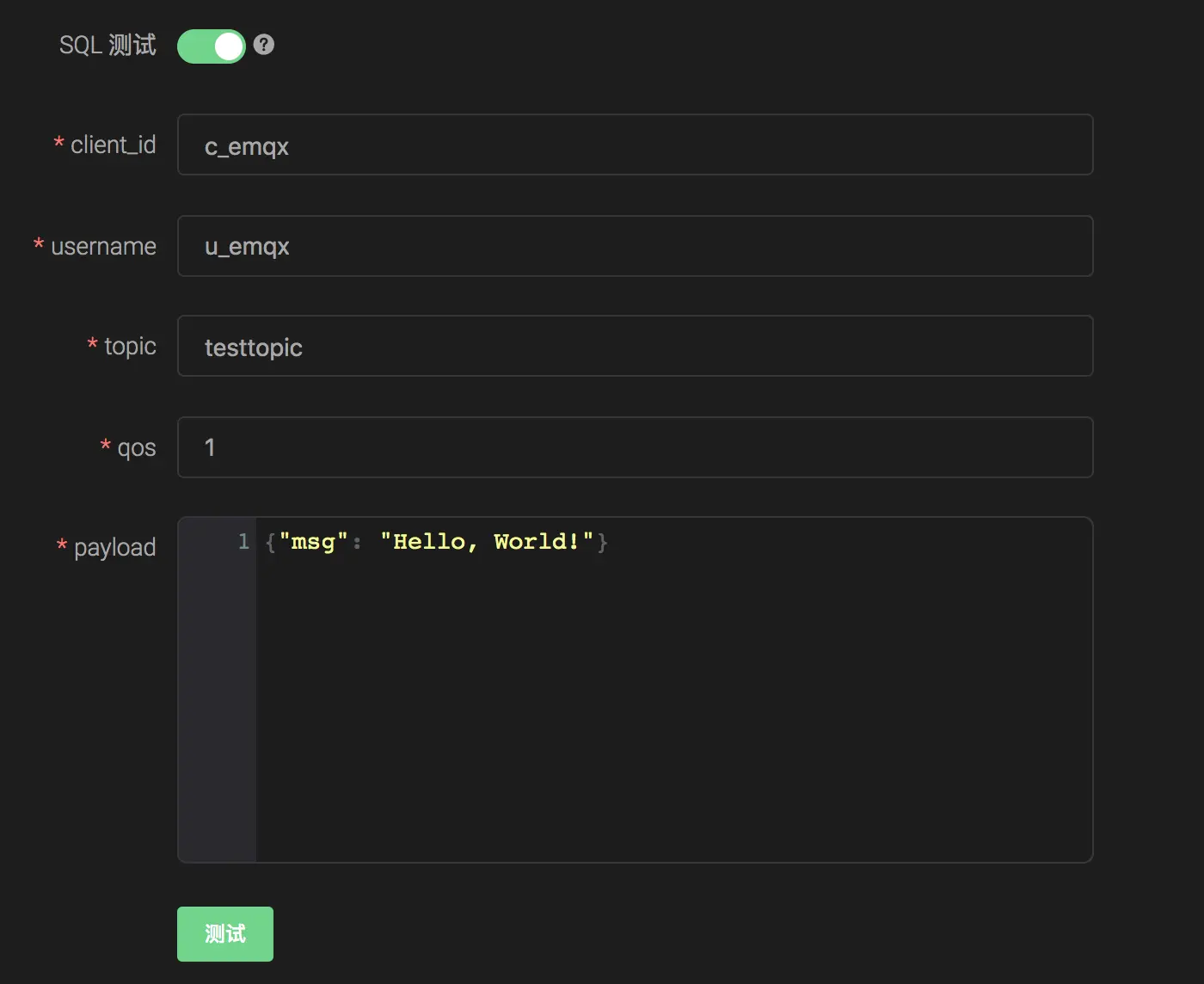Viewport: 1204px width, 984px height.
Task: Open the SQL 测试 help question-mark icon
Action: click(x=264, y=45)
